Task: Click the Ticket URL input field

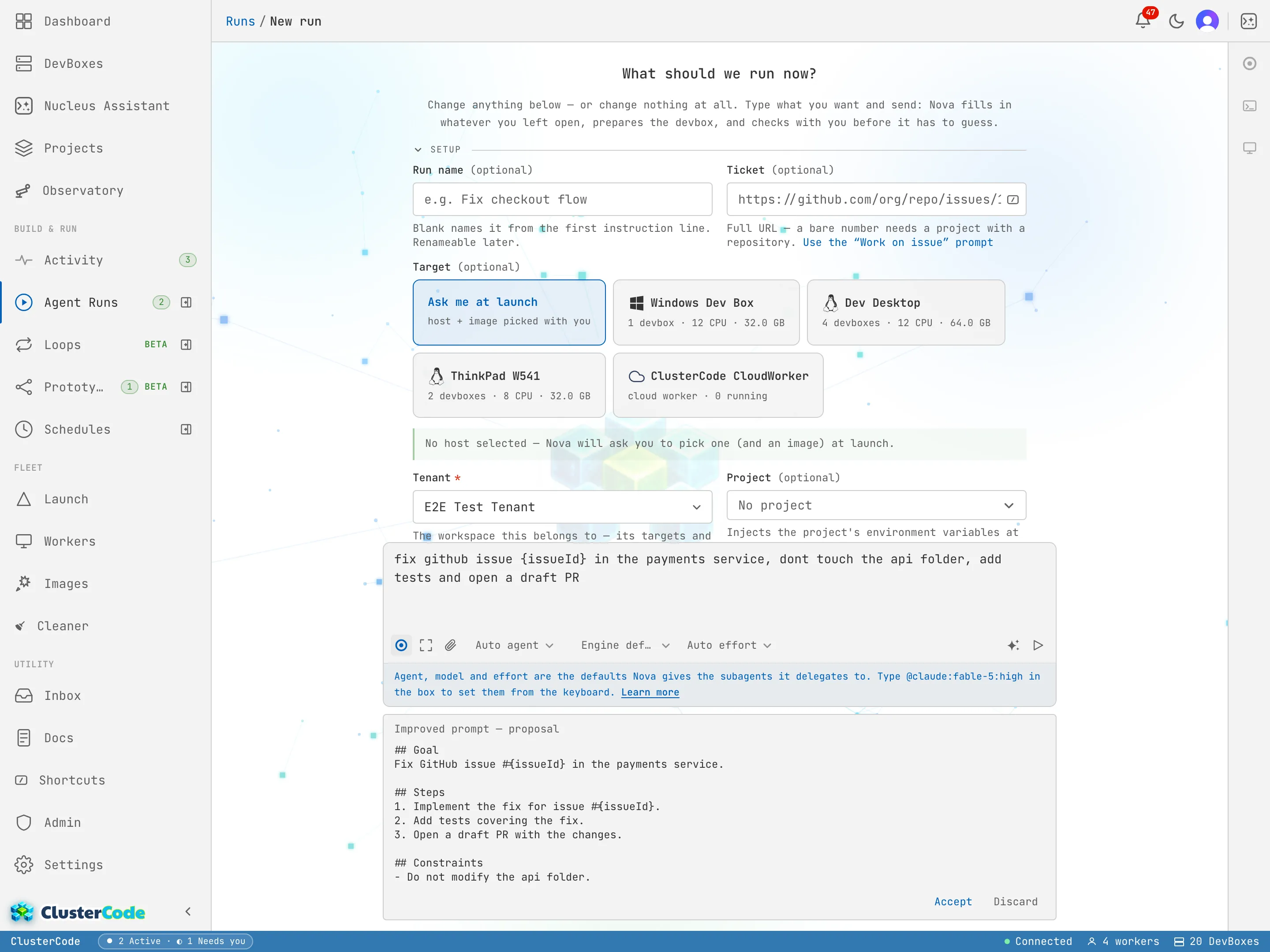Action: [x=876, y=200]
